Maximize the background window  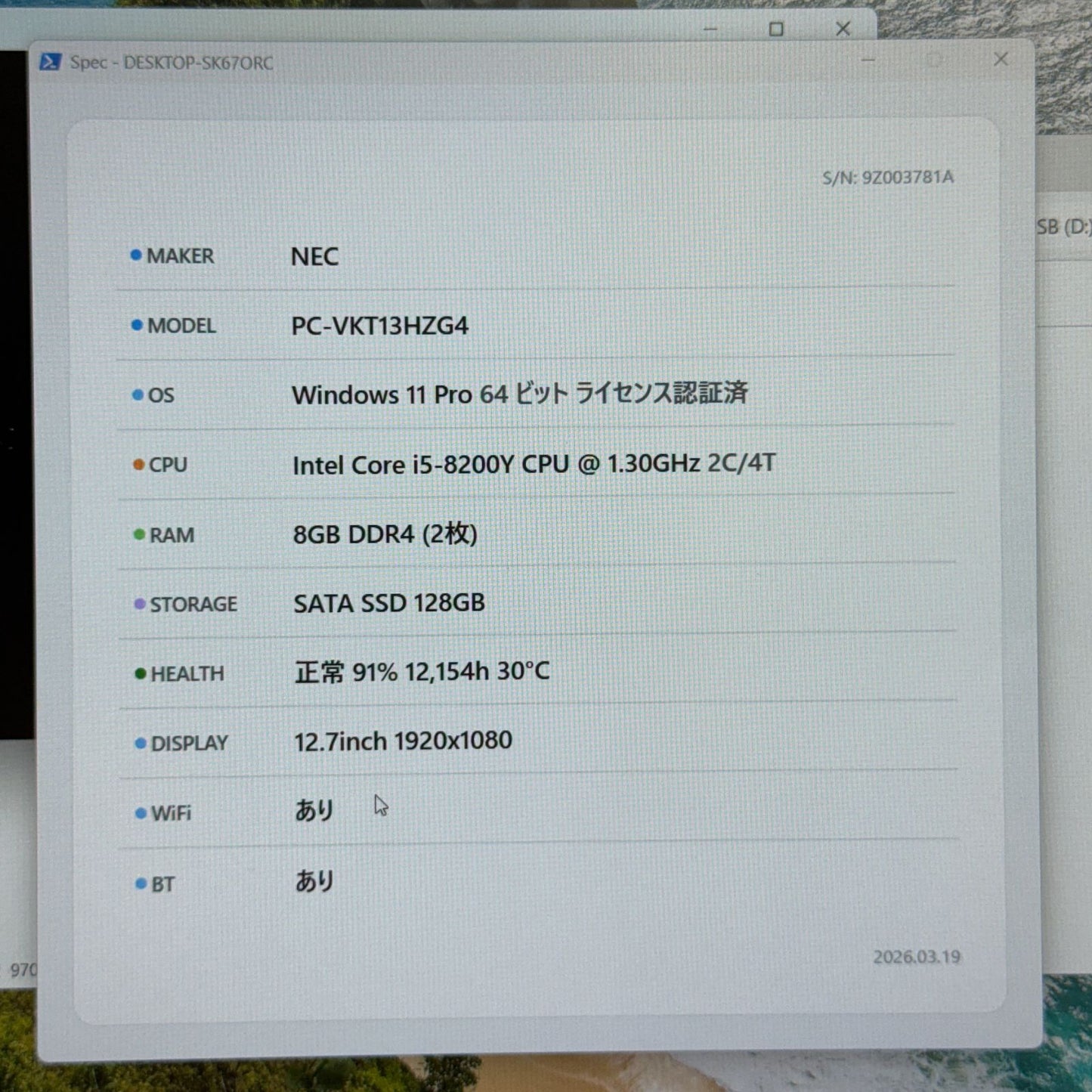click(x=776, y=29)
